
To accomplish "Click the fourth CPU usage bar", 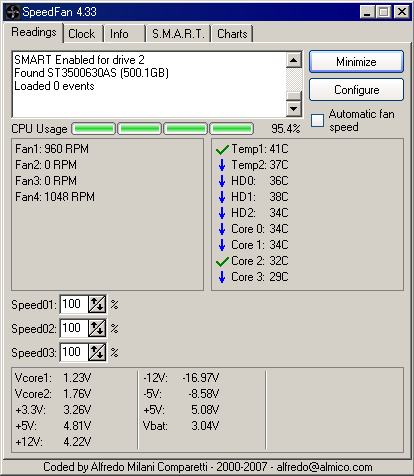I will (x=232, y=129).
